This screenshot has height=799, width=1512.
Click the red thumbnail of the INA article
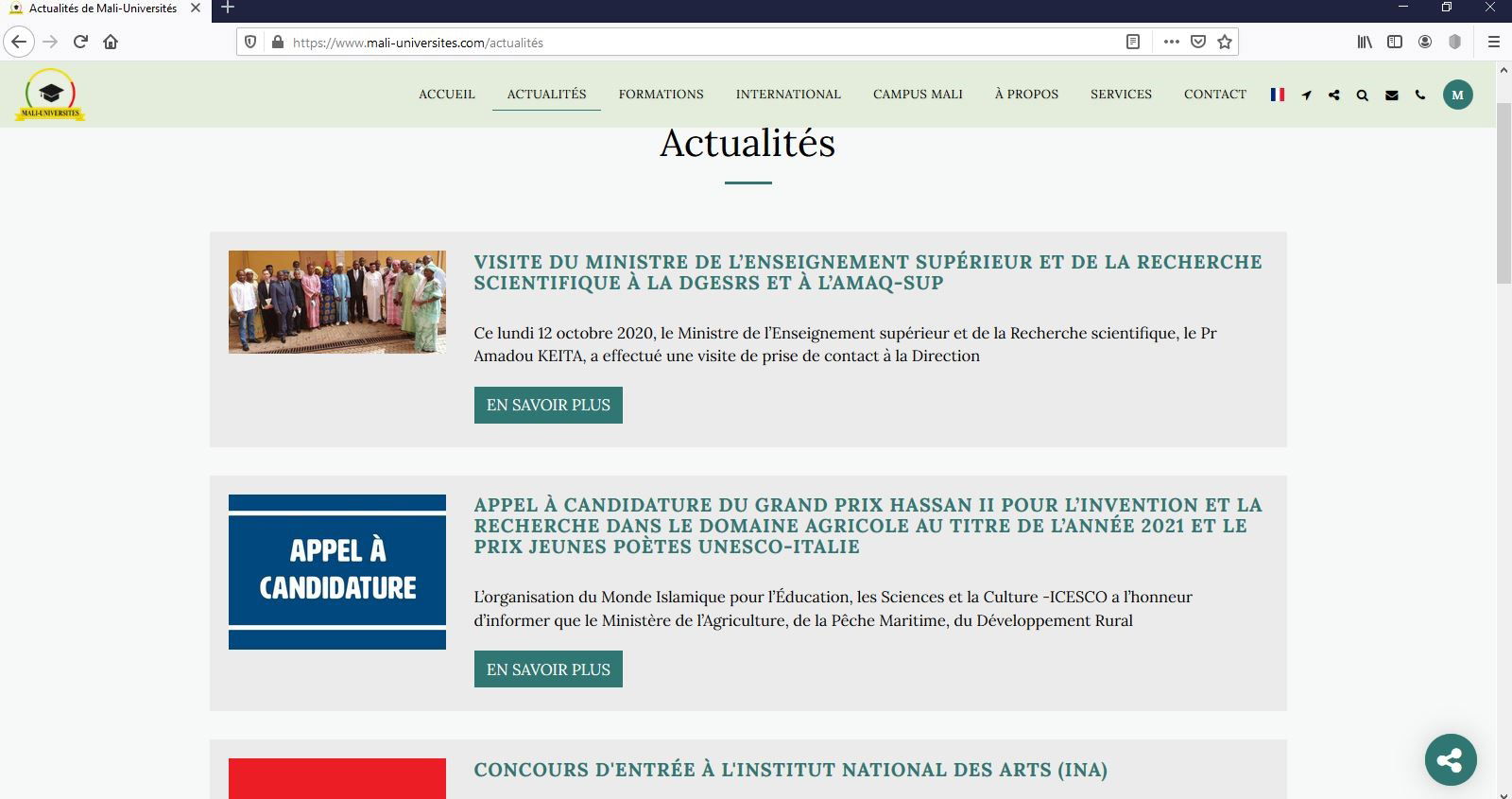click(337, 778)
